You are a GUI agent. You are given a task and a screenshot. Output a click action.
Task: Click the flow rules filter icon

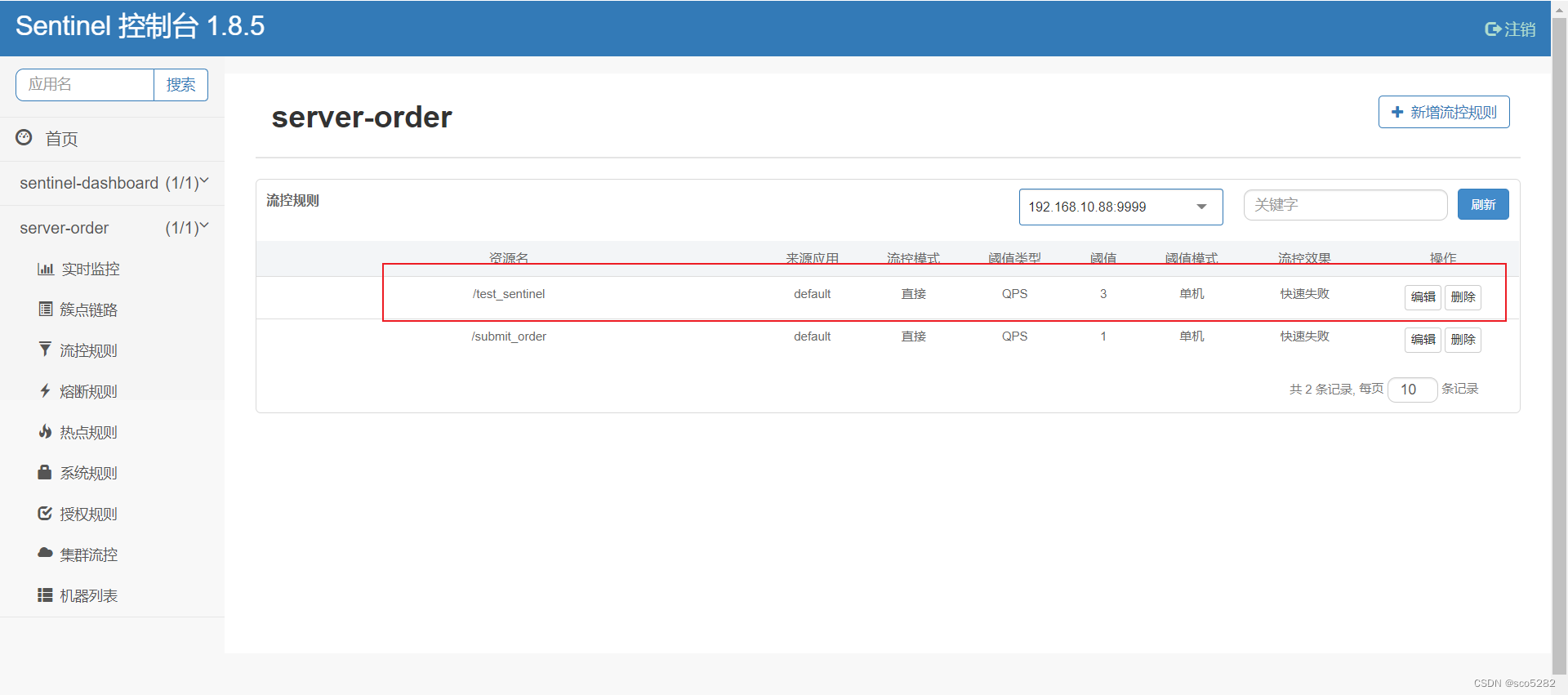point(45,350)
